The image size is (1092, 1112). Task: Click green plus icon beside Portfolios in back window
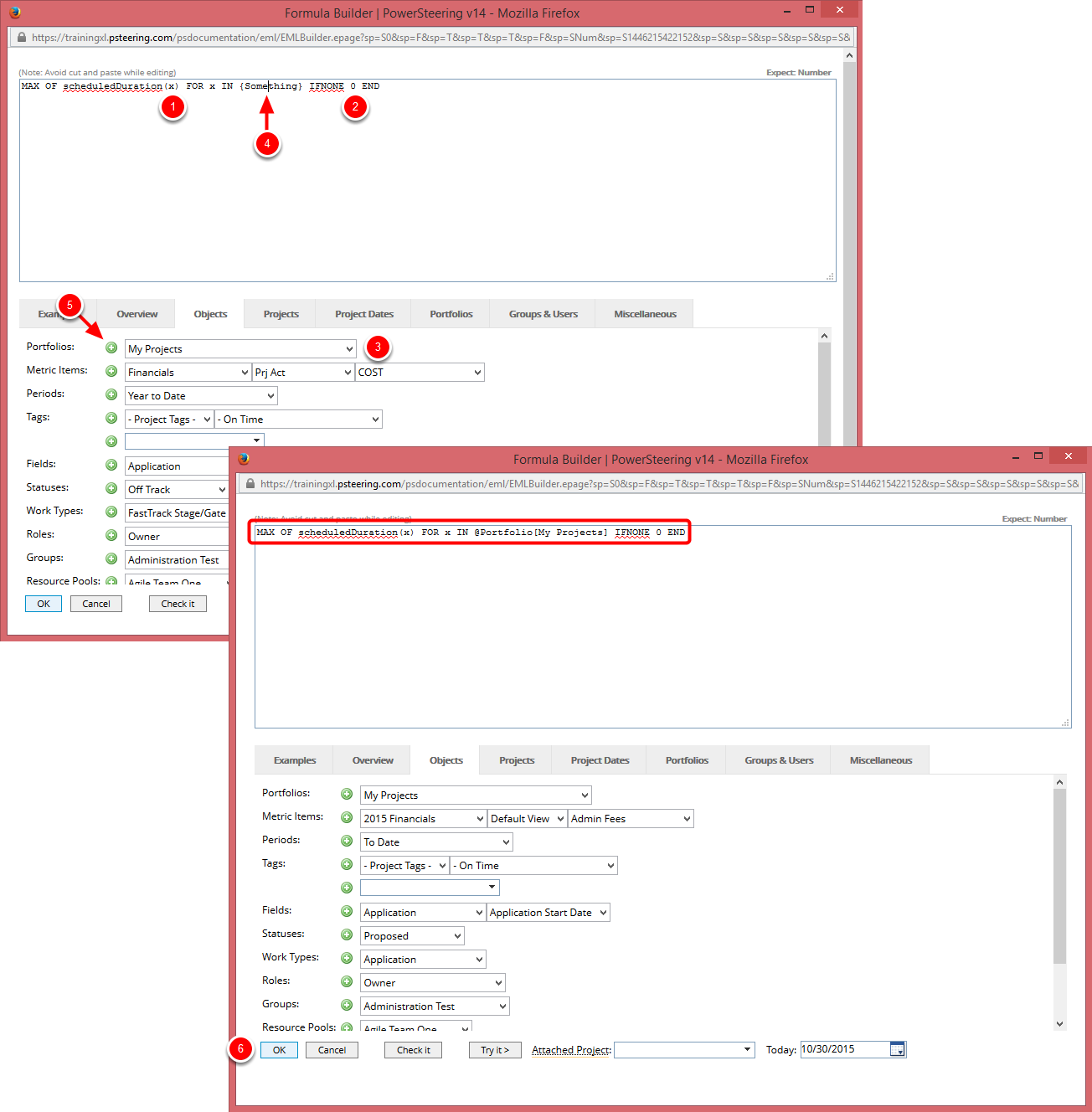point(111,347)
